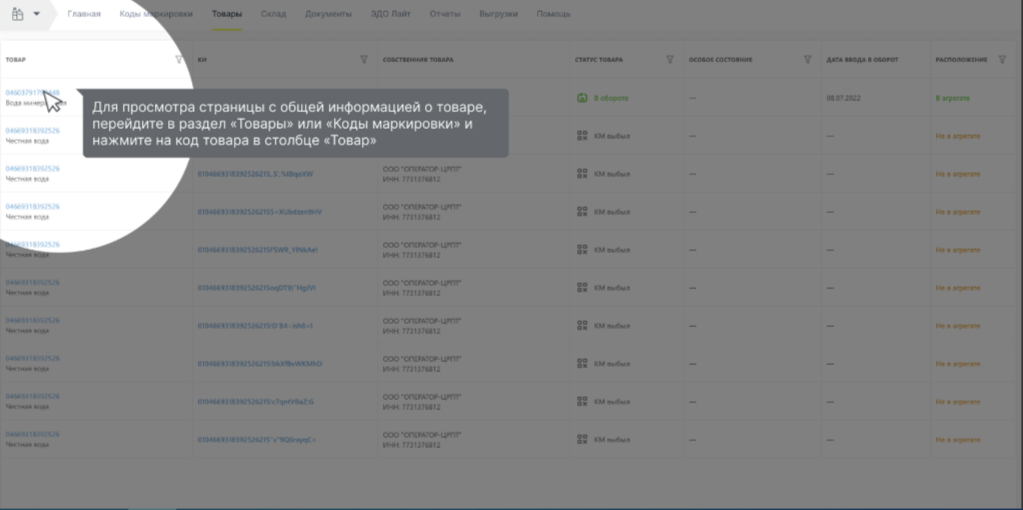Open KI code ending FSWR_YINkAe!

(257, 250)
